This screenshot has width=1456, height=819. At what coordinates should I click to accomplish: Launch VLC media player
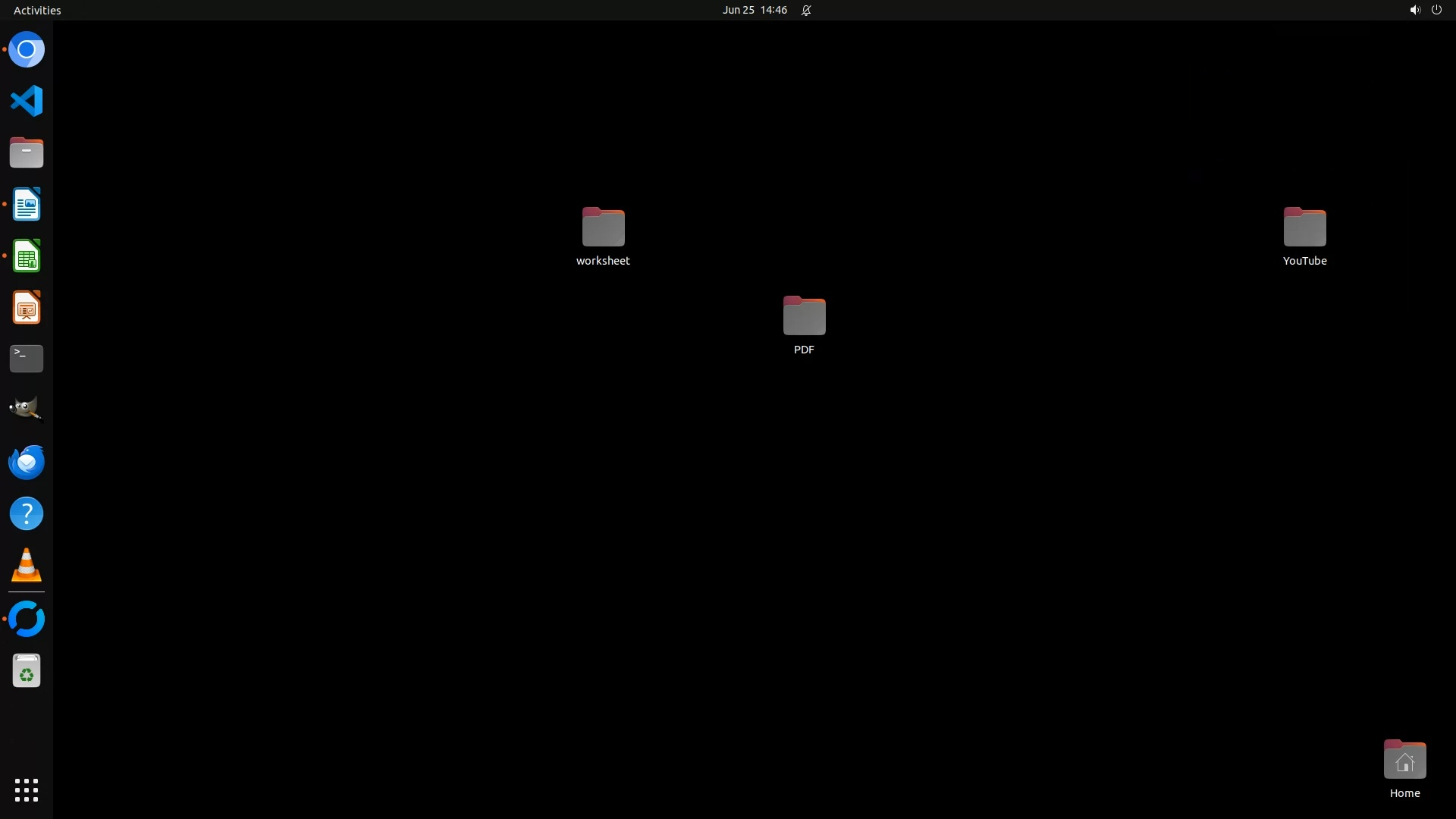[x=27, y=565]
